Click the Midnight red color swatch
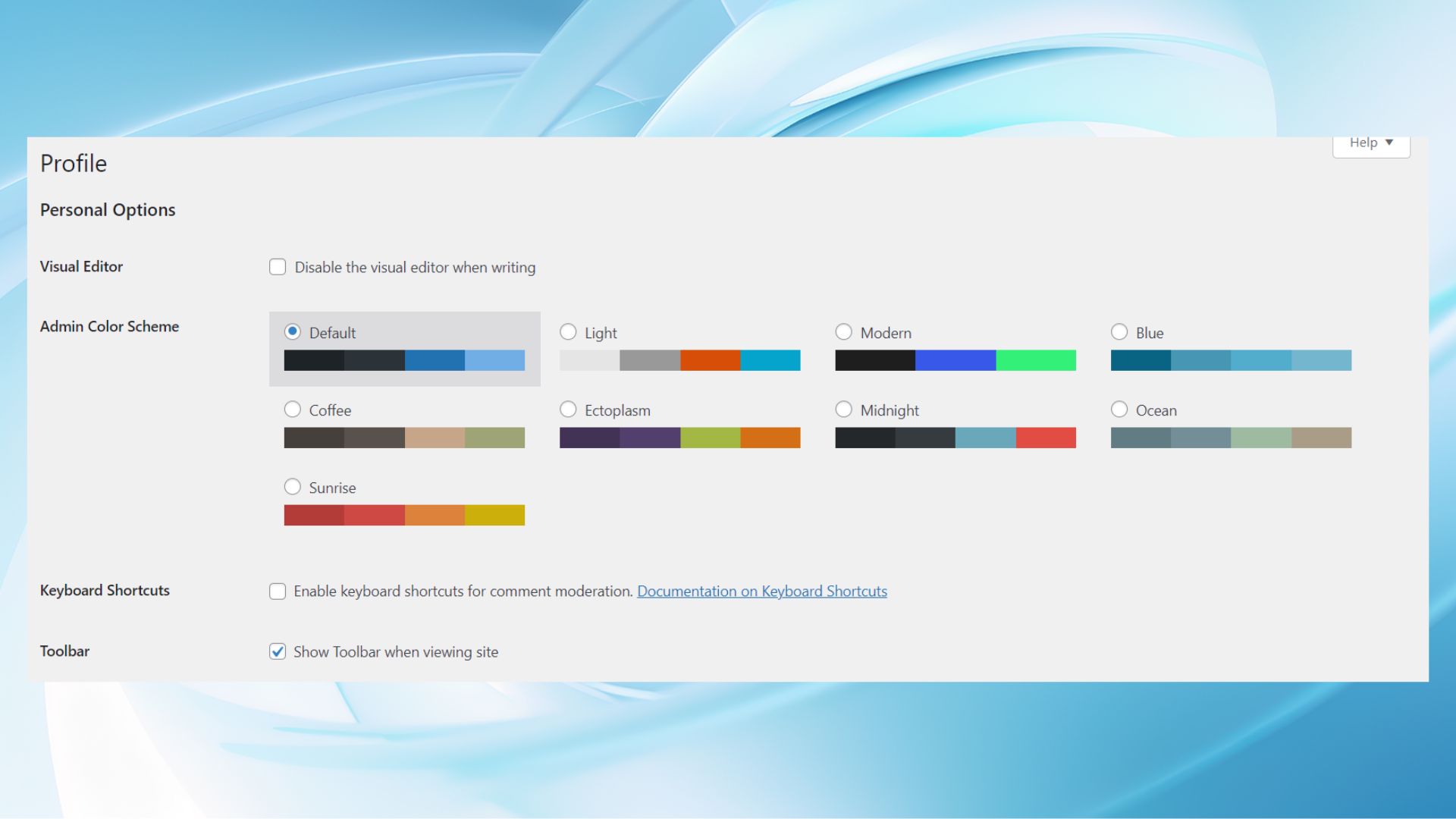The height and width of the screenshot is (819, 1456). tap(1045, 438)
